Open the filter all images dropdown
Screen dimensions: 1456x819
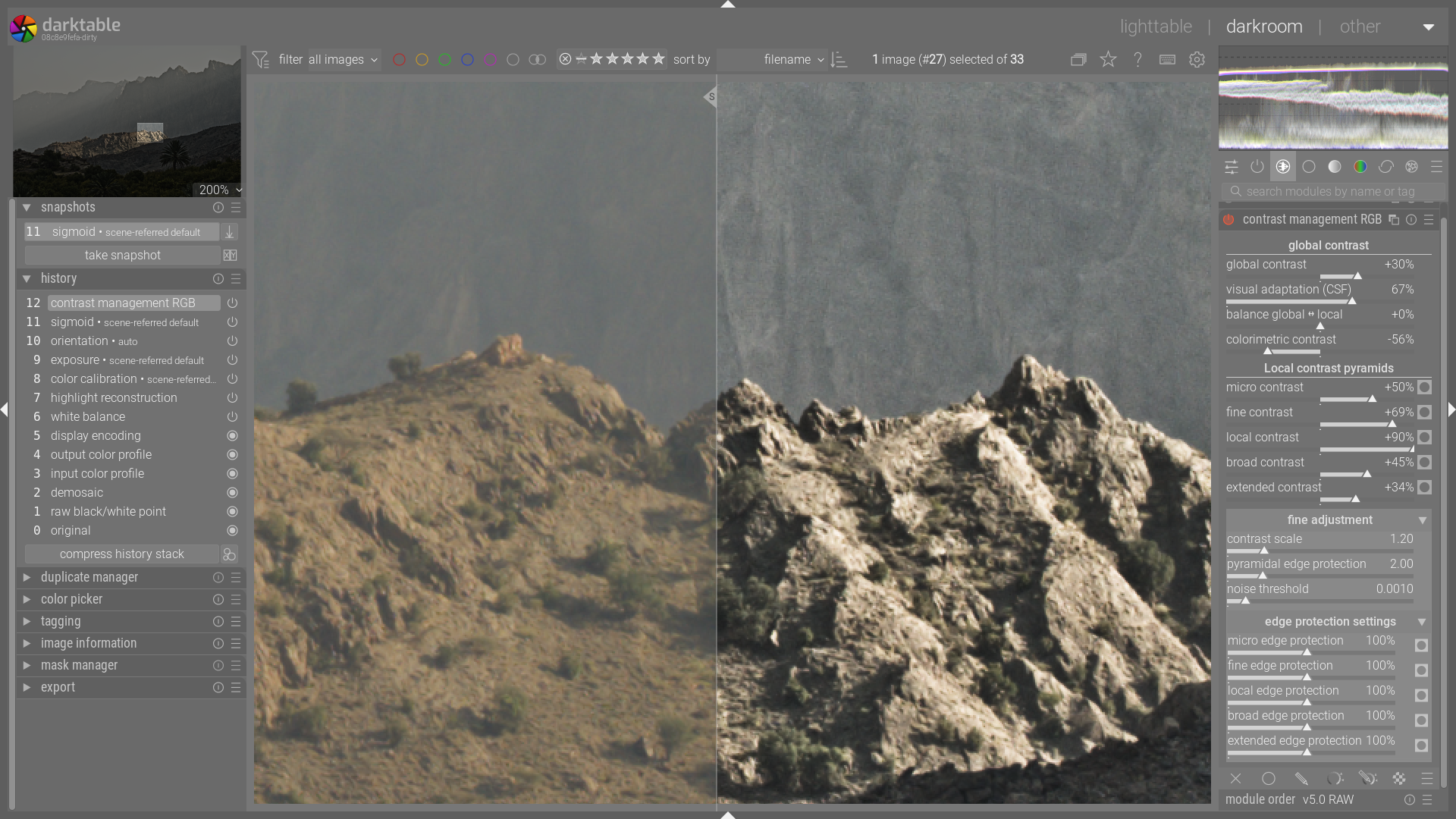tap(343, 60)
